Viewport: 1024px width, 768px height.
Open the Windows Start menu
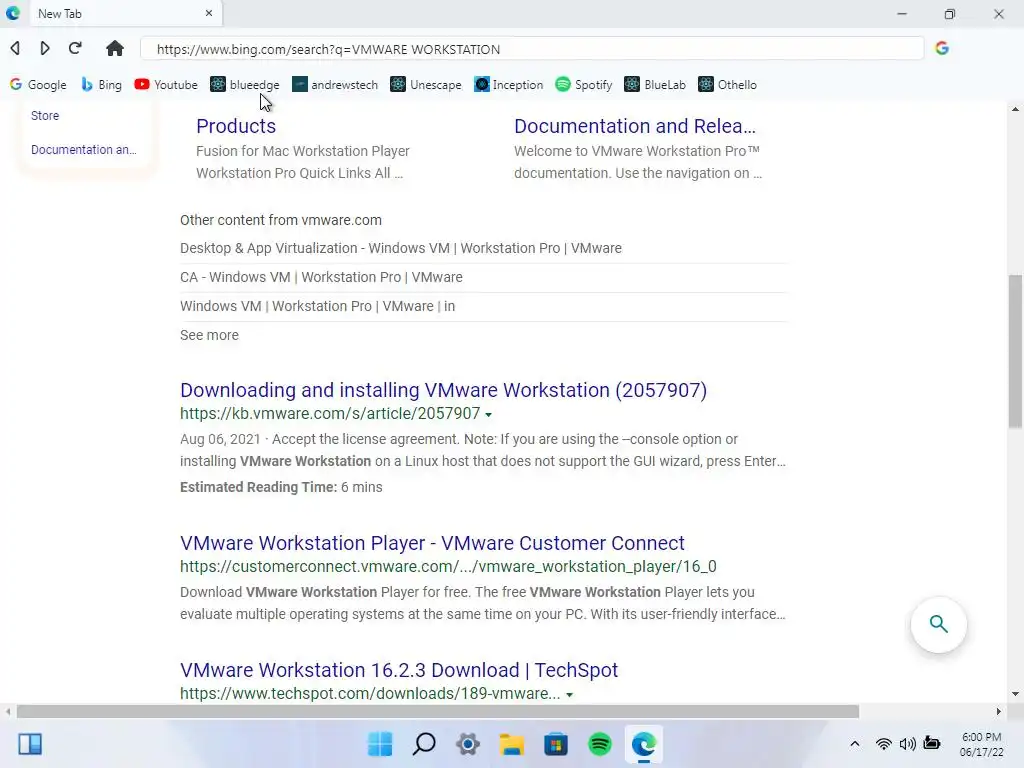pos(380,744)
